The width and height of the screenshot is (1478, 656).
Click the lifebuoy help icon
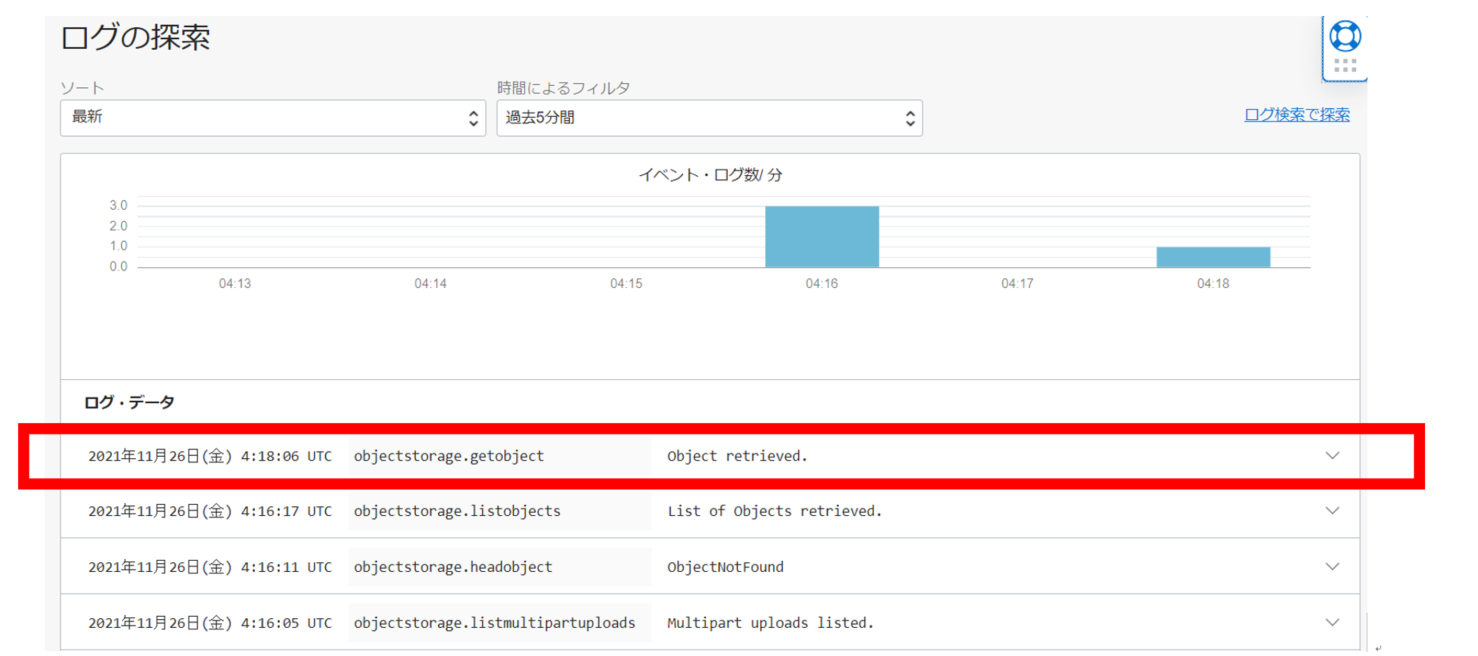pos(1345,36)
